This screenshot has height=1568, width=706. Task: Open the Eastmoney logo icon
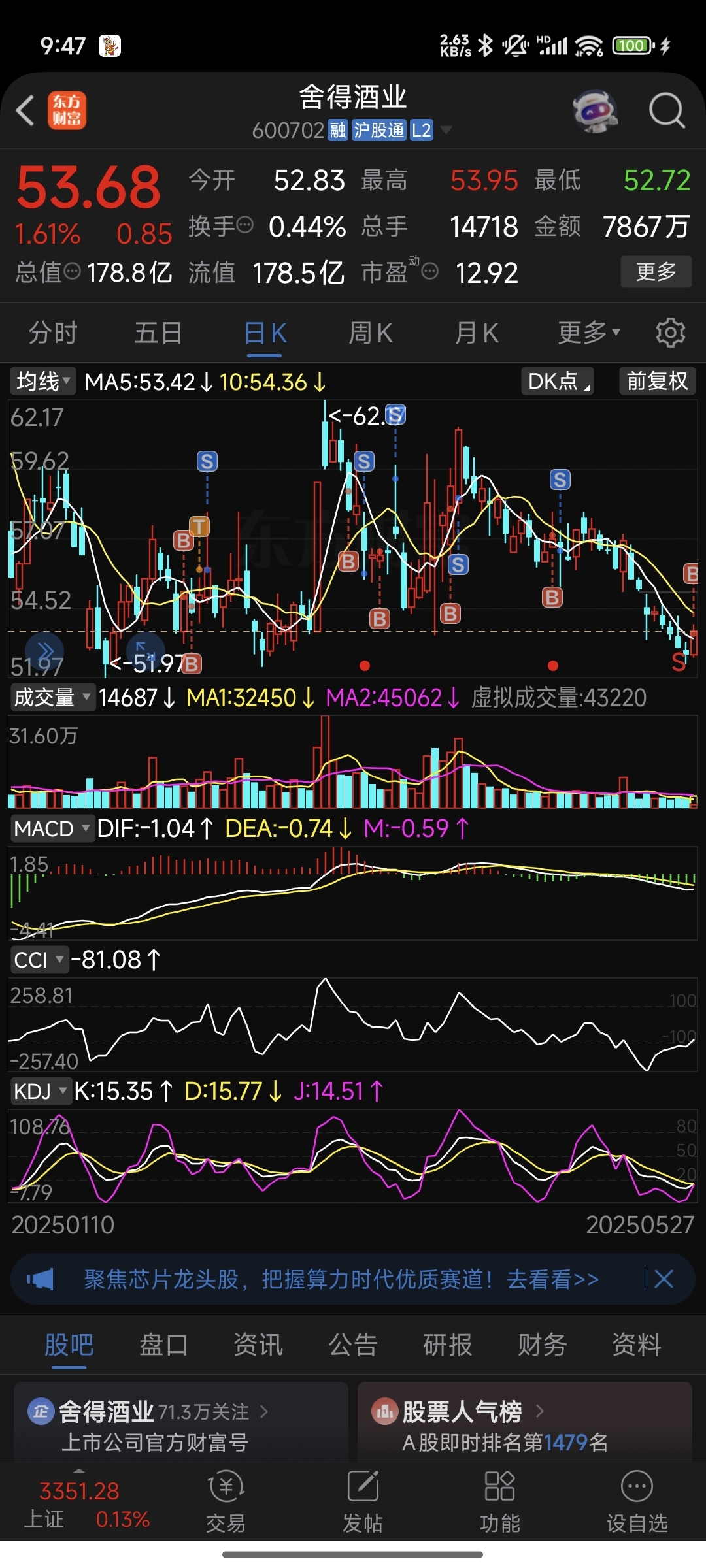[x=67, y=110]
